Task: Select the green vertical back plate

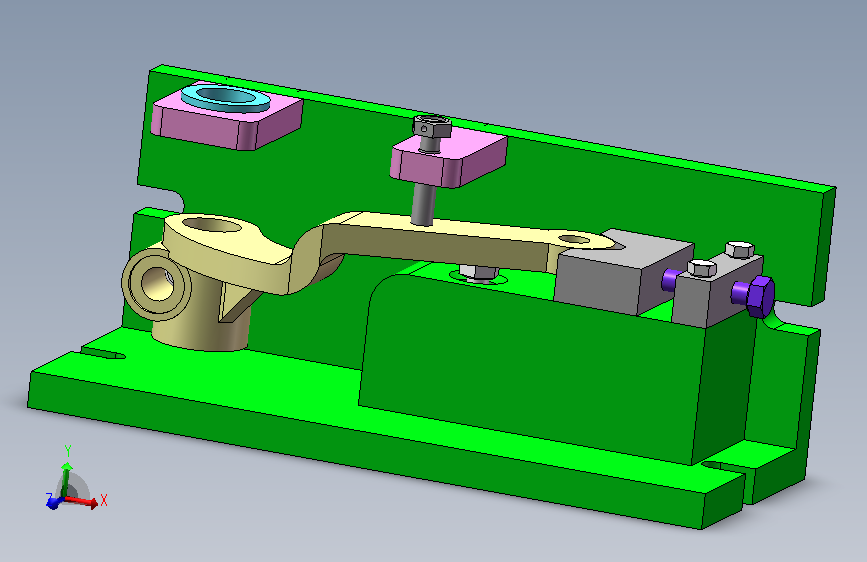Action: (553, 183)
